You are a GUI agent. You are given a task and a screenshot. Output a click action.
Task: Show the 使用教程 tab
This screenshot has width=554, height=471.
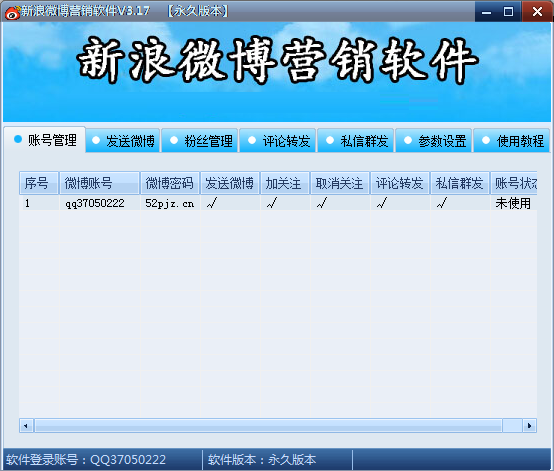(x=513, y=141)
